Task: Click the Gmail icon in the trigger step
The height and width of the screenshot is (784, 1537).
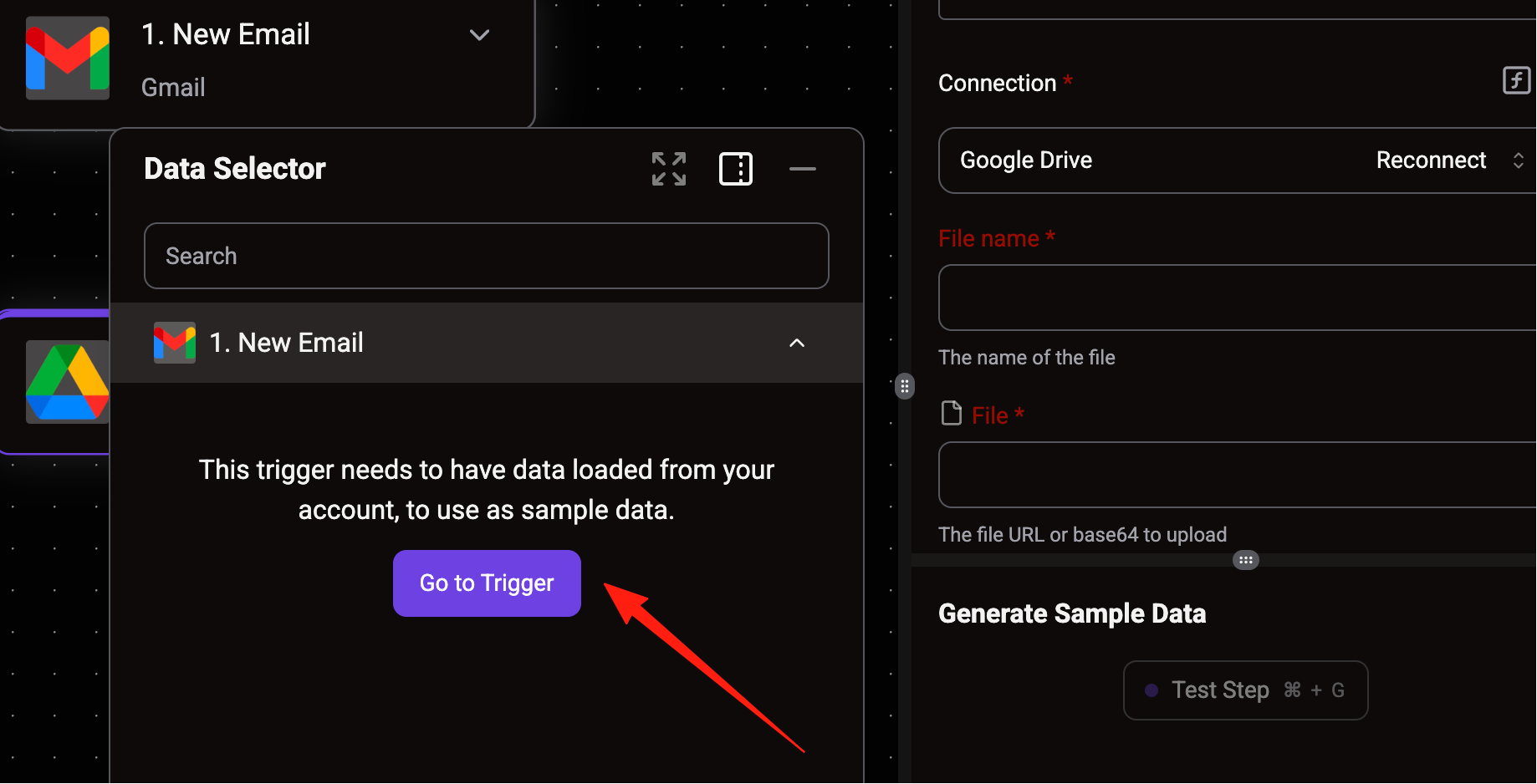Action: [x=68, y=59]
